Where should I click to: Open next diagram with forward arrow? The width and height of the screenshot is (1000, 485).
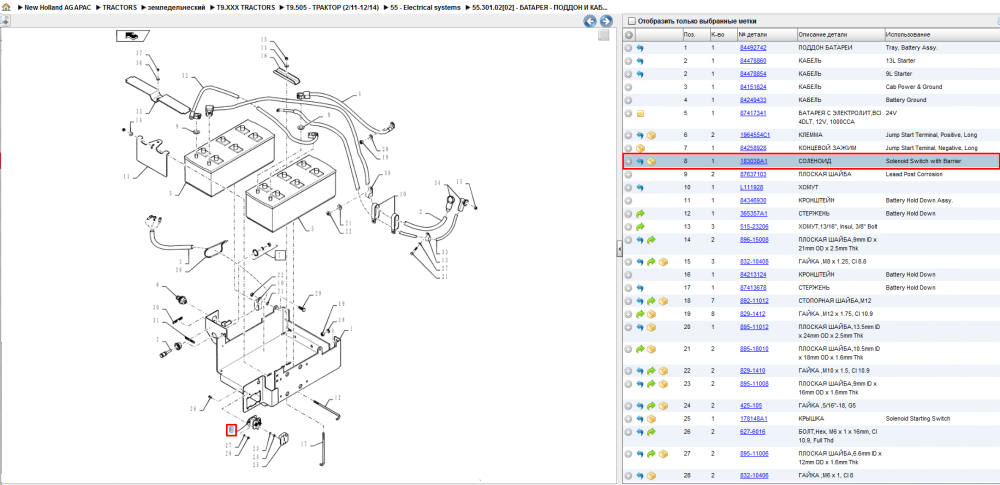pyautogui.click(x=606, y=21)
